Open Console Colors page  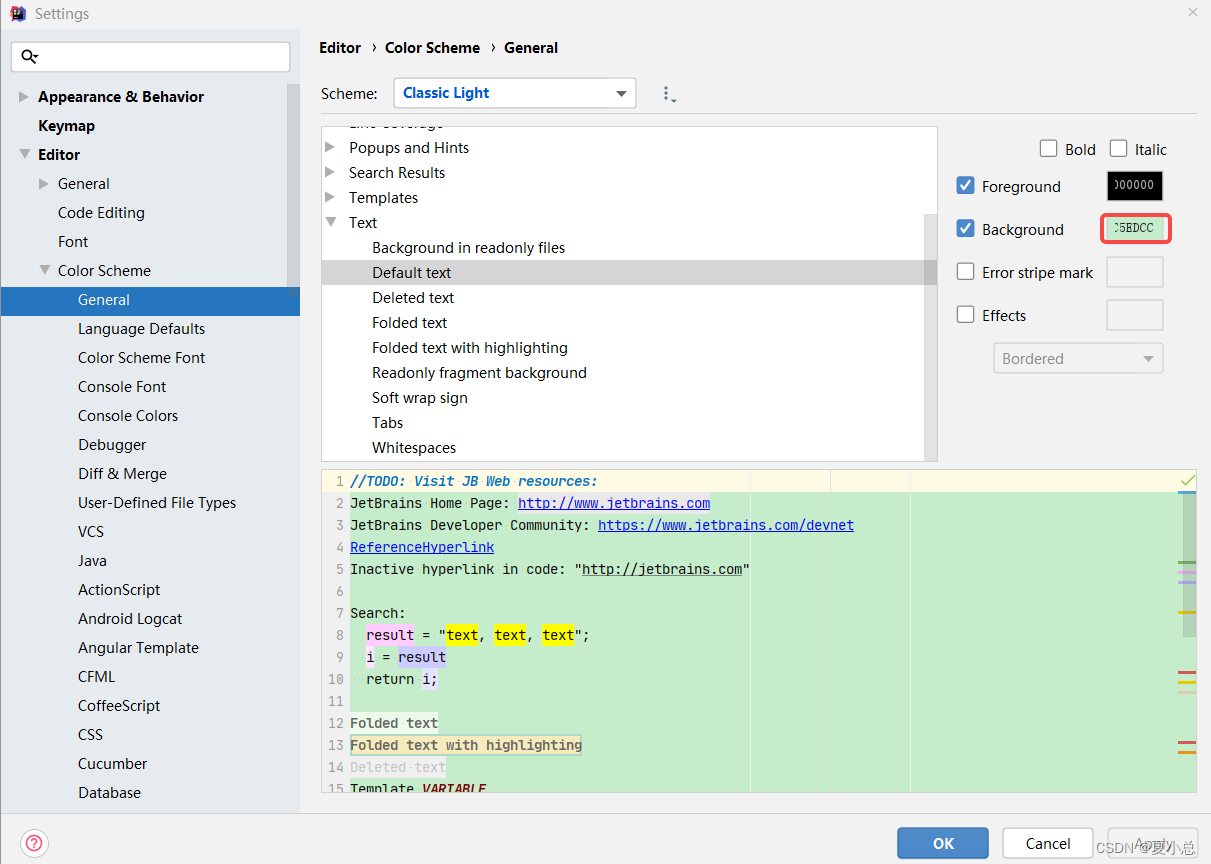point(128,416)
